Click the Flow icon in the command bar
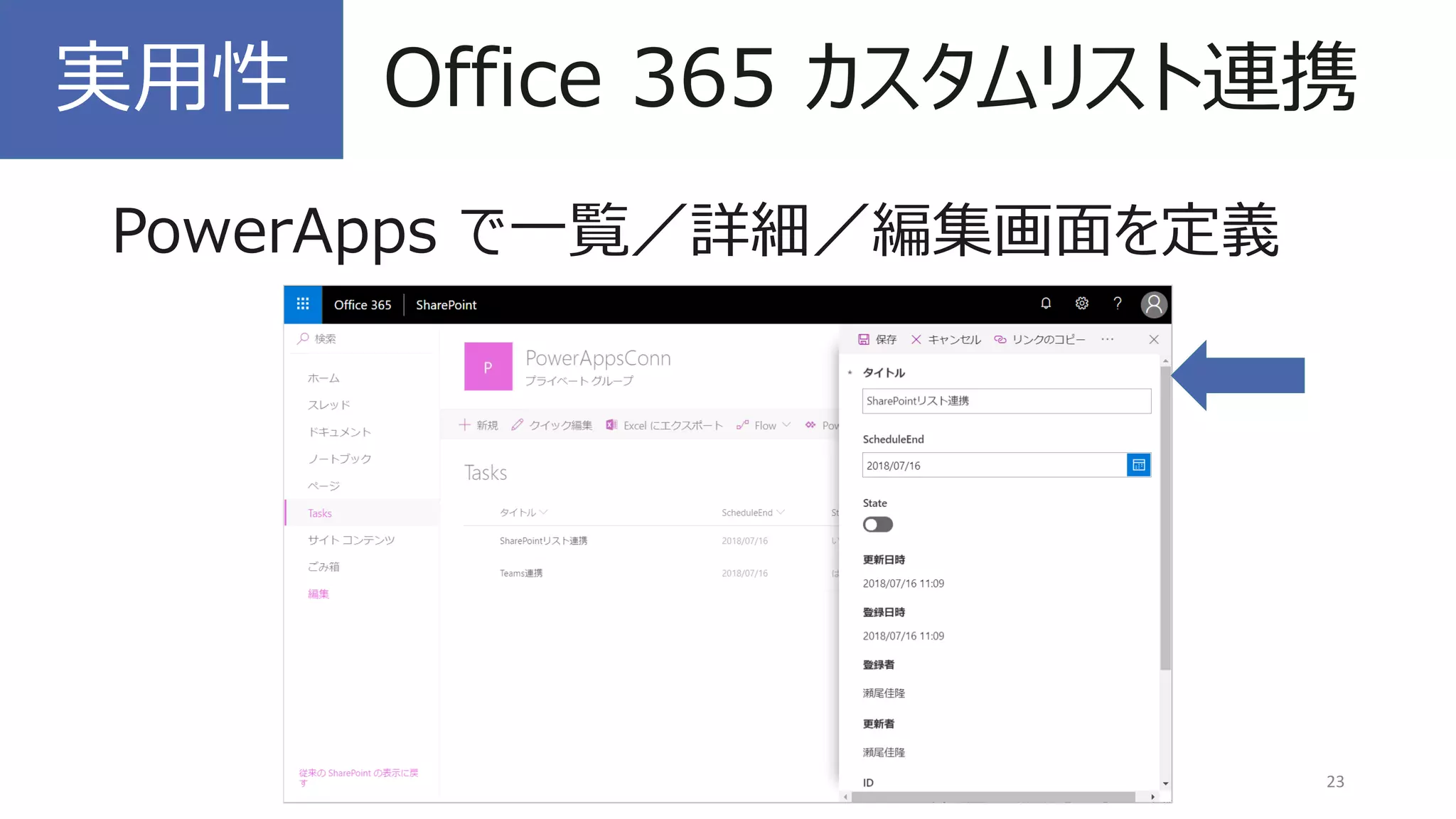 click(x=742, y=425)
